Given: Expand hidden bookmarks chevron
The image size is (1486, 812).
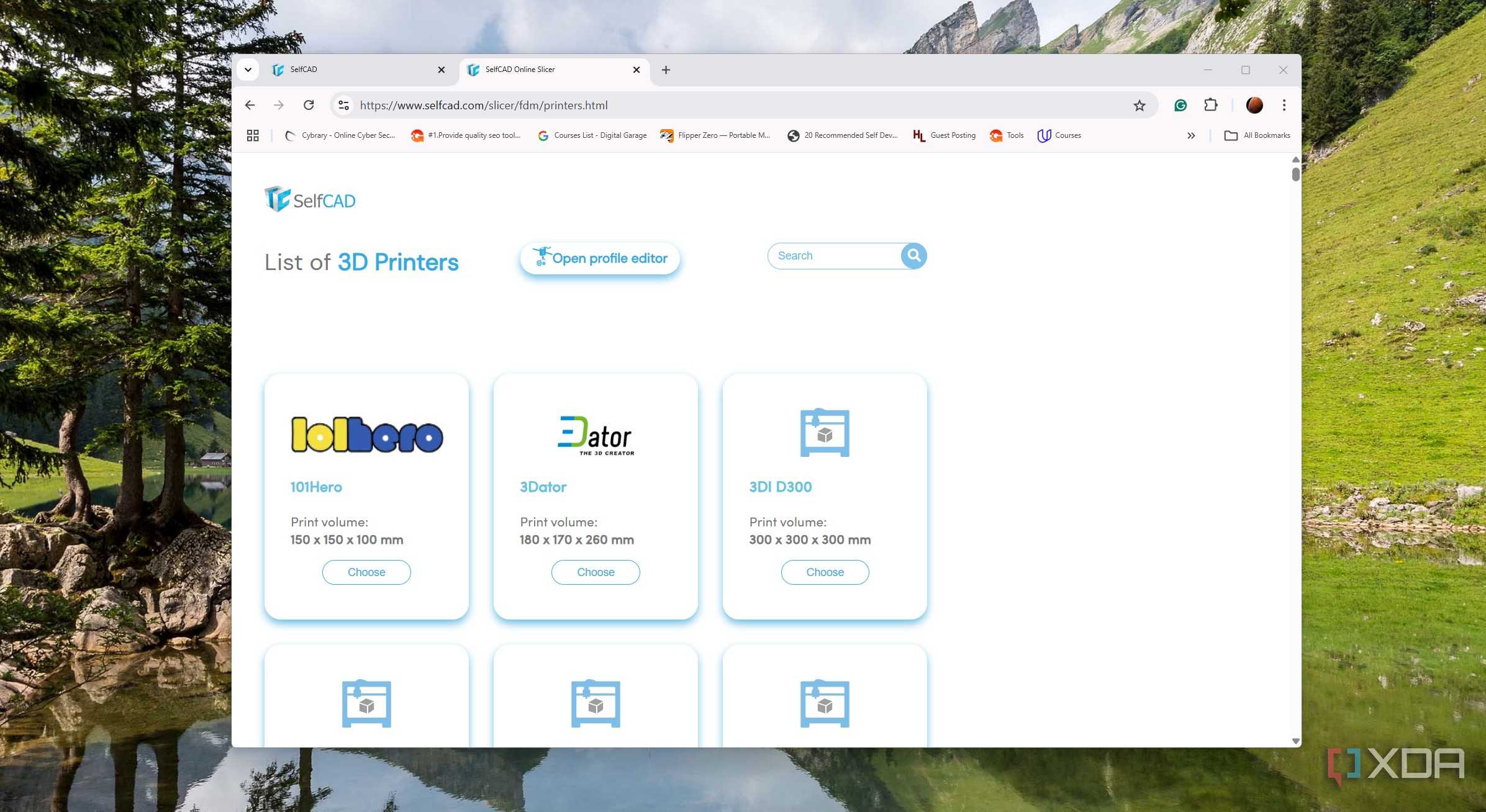Looking at the screenshot, I should 1191,135.
